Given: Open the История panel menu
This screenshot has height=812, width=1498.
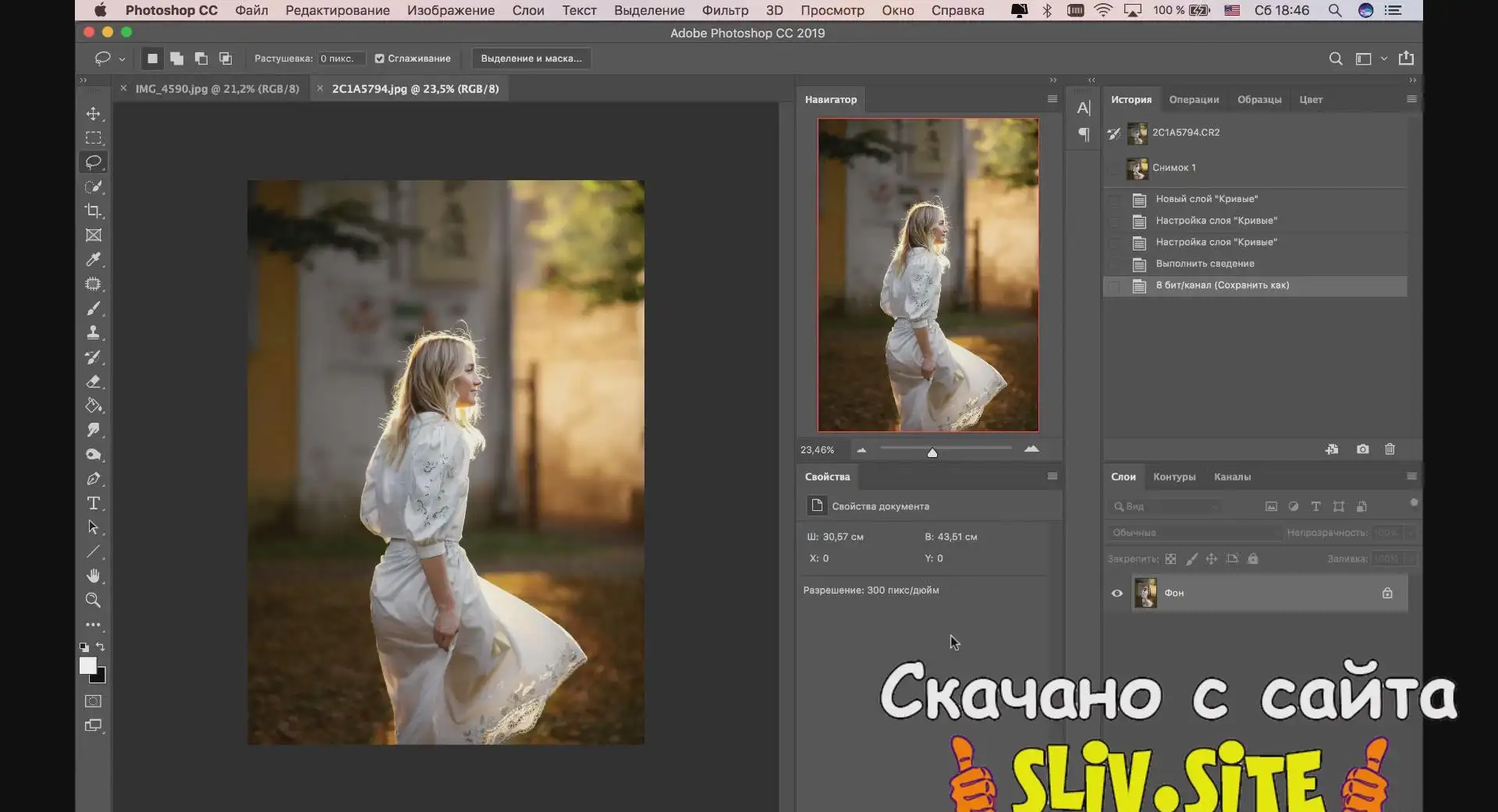Looking at the screenshot, I should tap(1411, 99).
